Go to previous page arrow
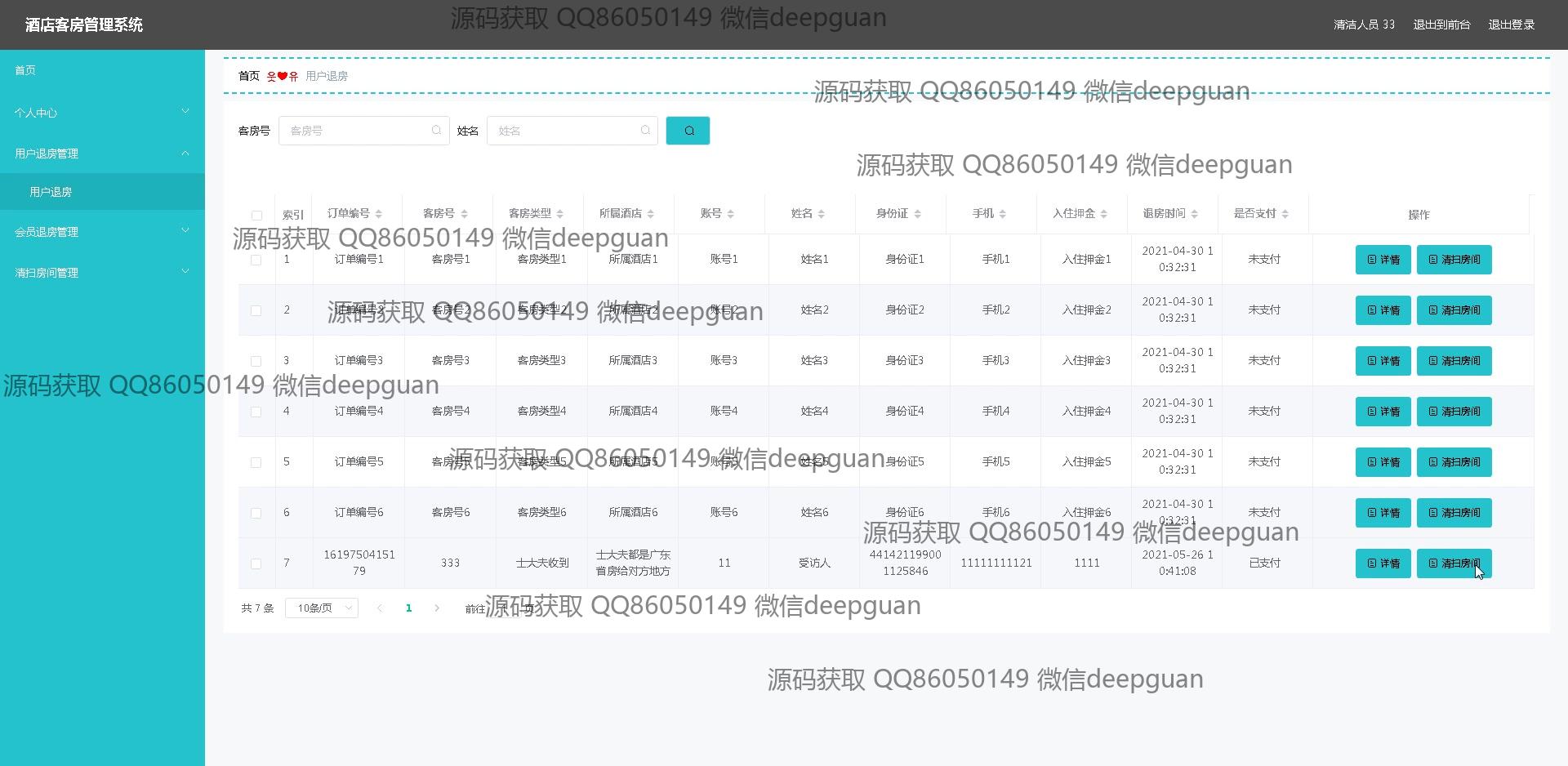The height and width of the screenshot is (766, 1568). pyautogui.click(x=380, y=608)
